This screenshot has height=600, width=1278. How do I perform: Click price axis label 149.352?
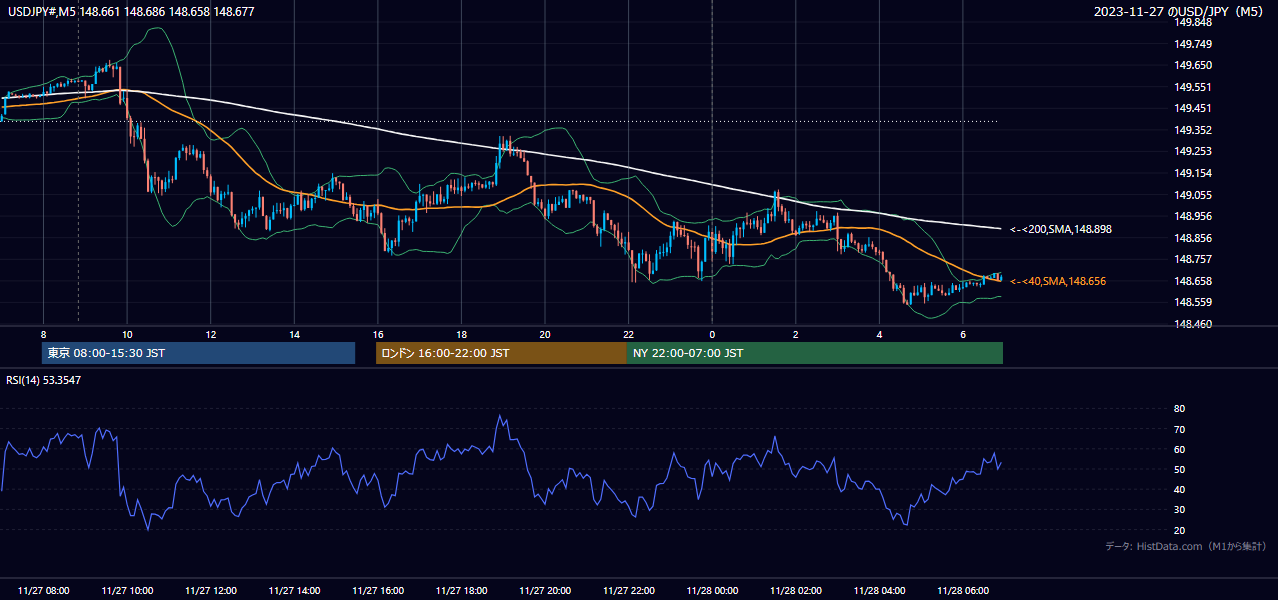(1194, 130)
